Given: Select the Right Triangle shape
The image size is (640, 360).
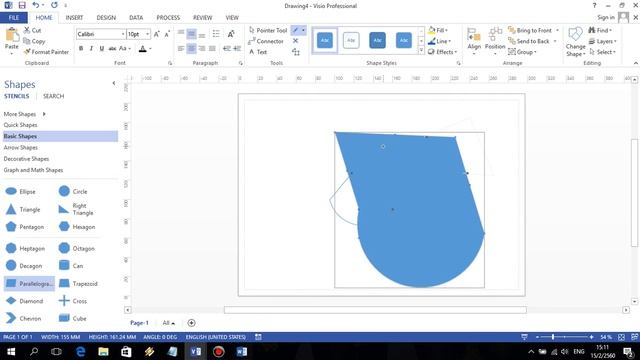Looking at the screenshot, I should click(76, 209).
